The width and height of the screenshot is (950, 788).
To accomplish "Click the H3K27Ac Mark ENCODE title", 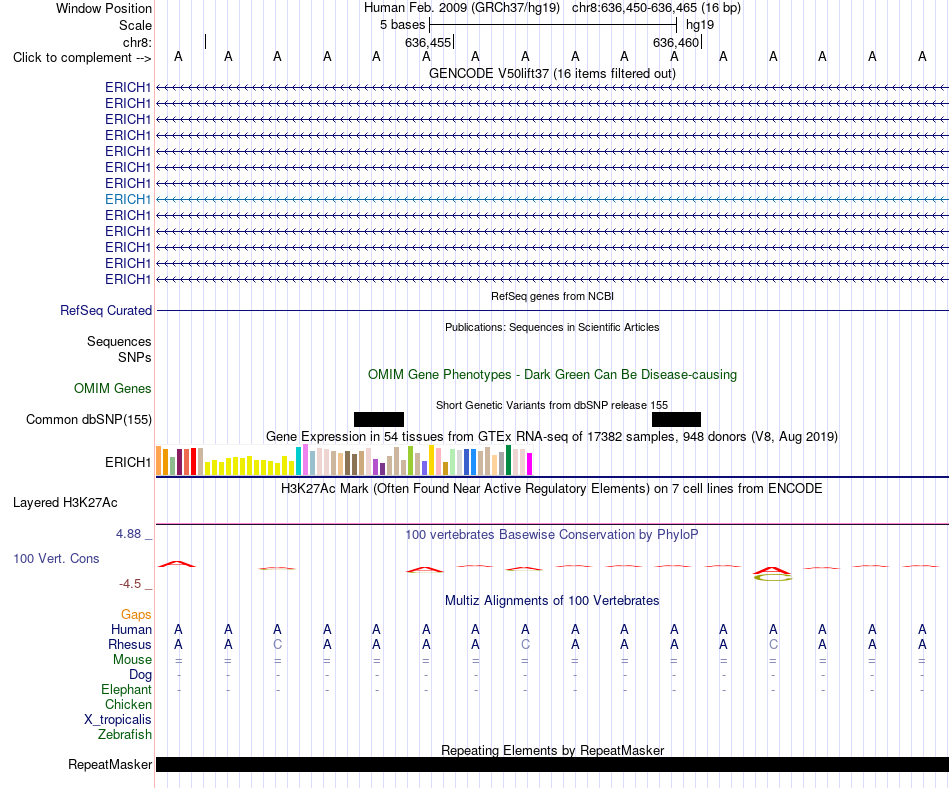I will 552,488.
